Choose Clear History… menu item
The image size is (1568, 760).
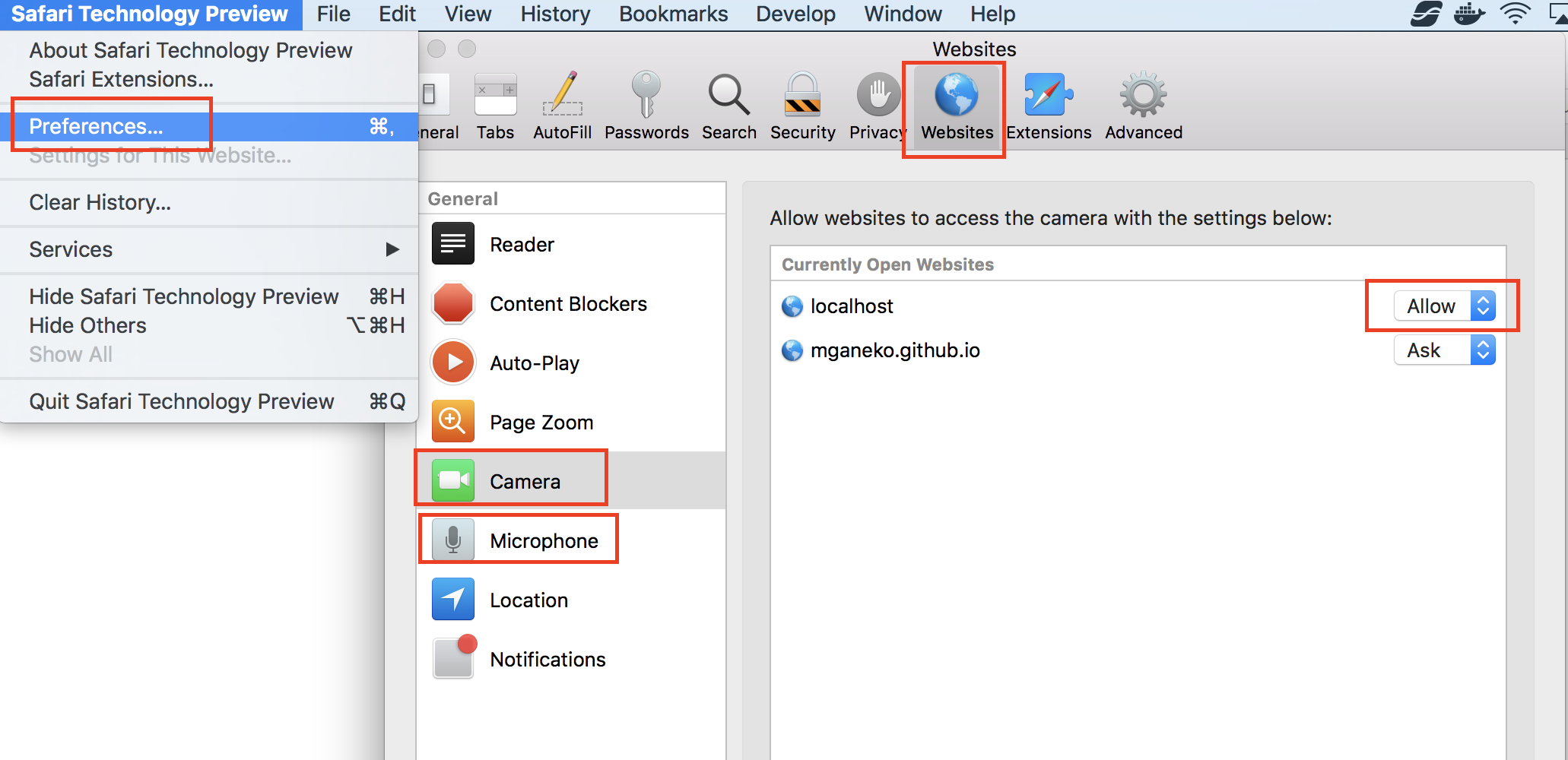209,202
